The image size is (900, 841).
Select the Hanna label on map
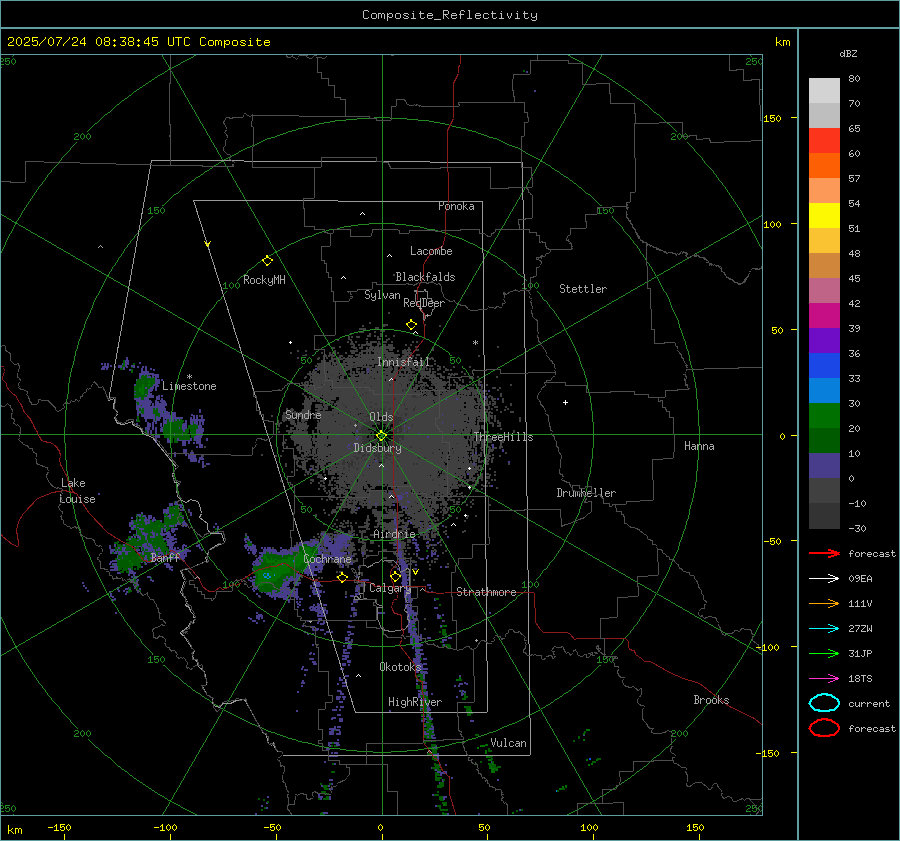point(699,446)
